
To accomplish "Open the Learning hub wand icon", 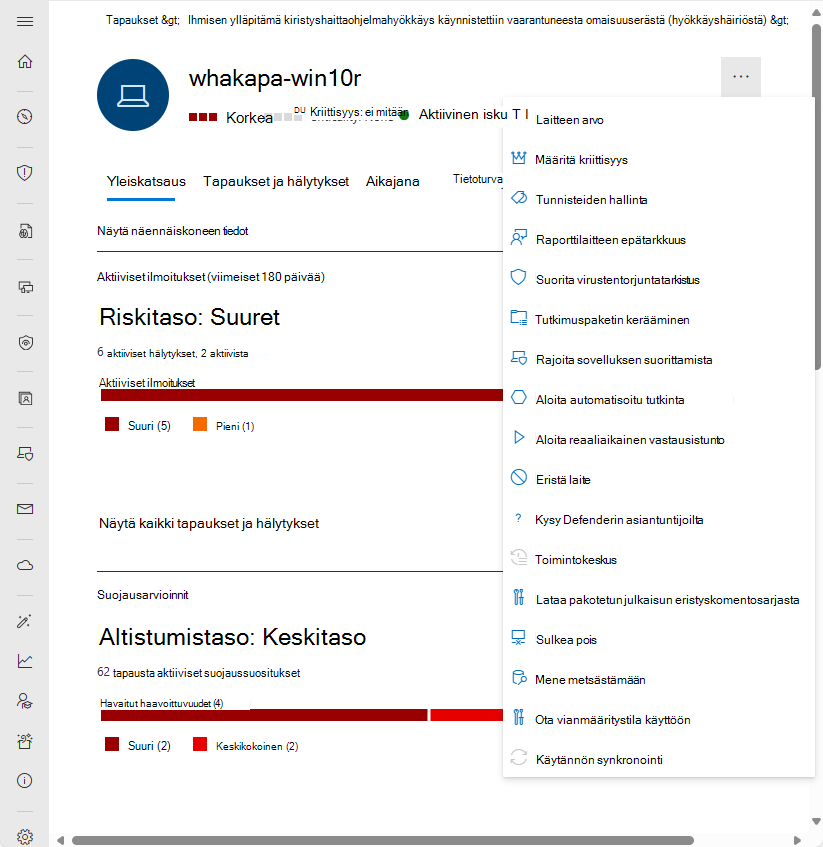I will (26, 620).
